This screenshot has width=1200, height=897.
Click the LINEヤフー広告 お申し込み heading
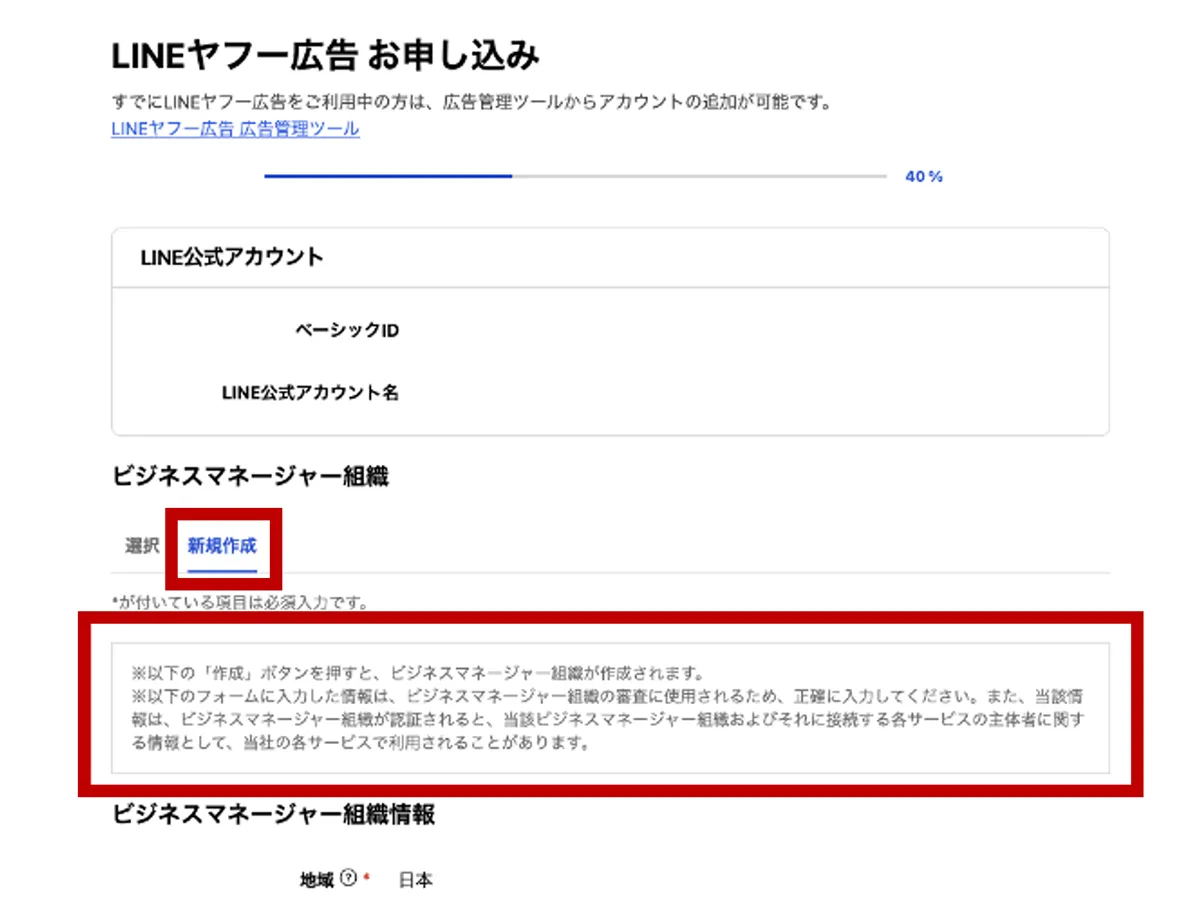326,56
